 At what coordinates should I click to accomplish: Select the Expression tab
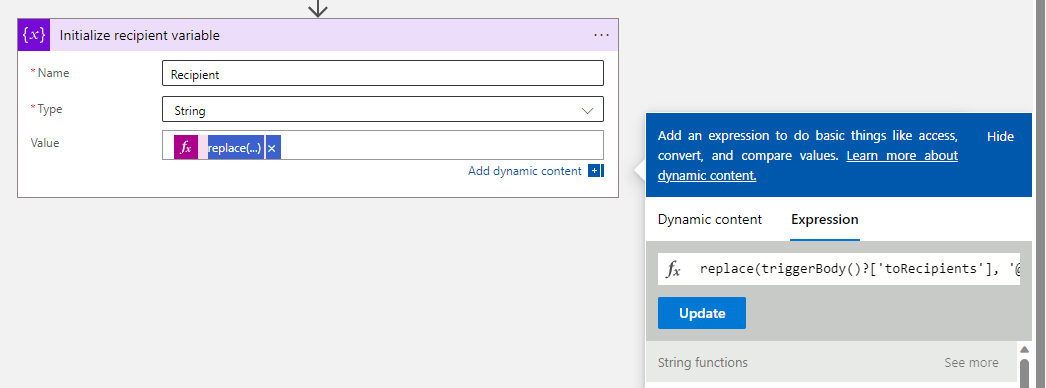825,219
